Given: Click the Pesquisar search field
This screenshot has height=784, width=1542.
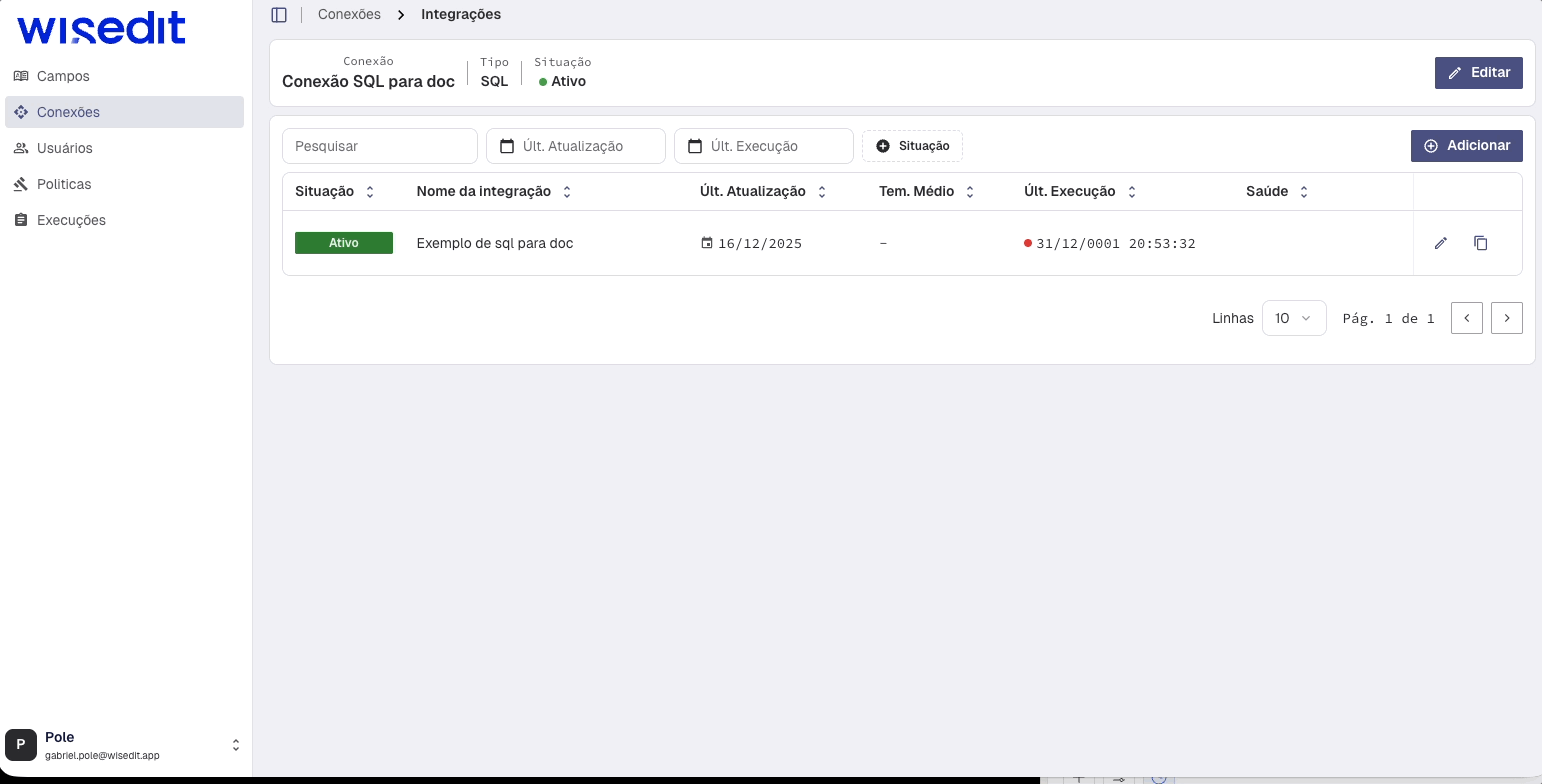Looking at the screenshot, I should click(x=380, y=146).
